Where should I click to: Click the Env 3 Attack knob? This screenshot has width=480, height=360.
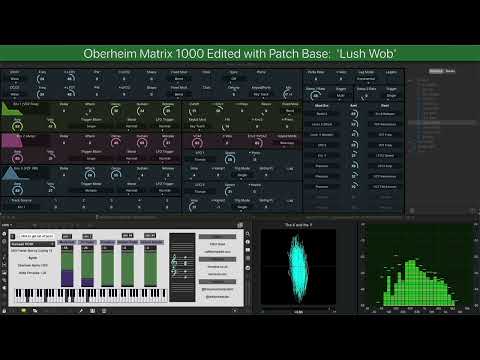tap(90, 175)
